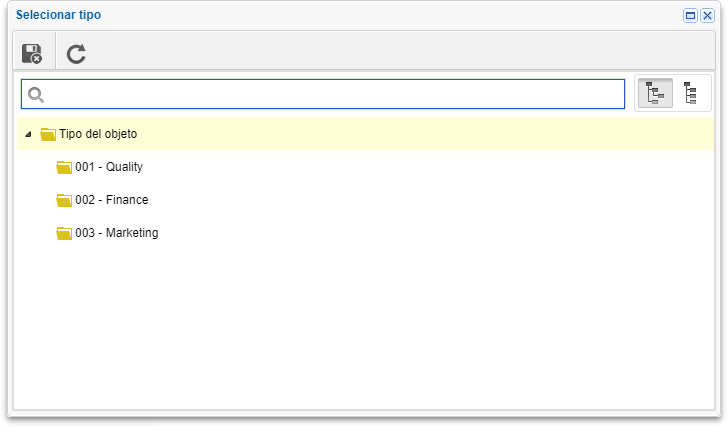
Task: Select the 002 - Finance folder icon
Action: (x=64, y=200)
